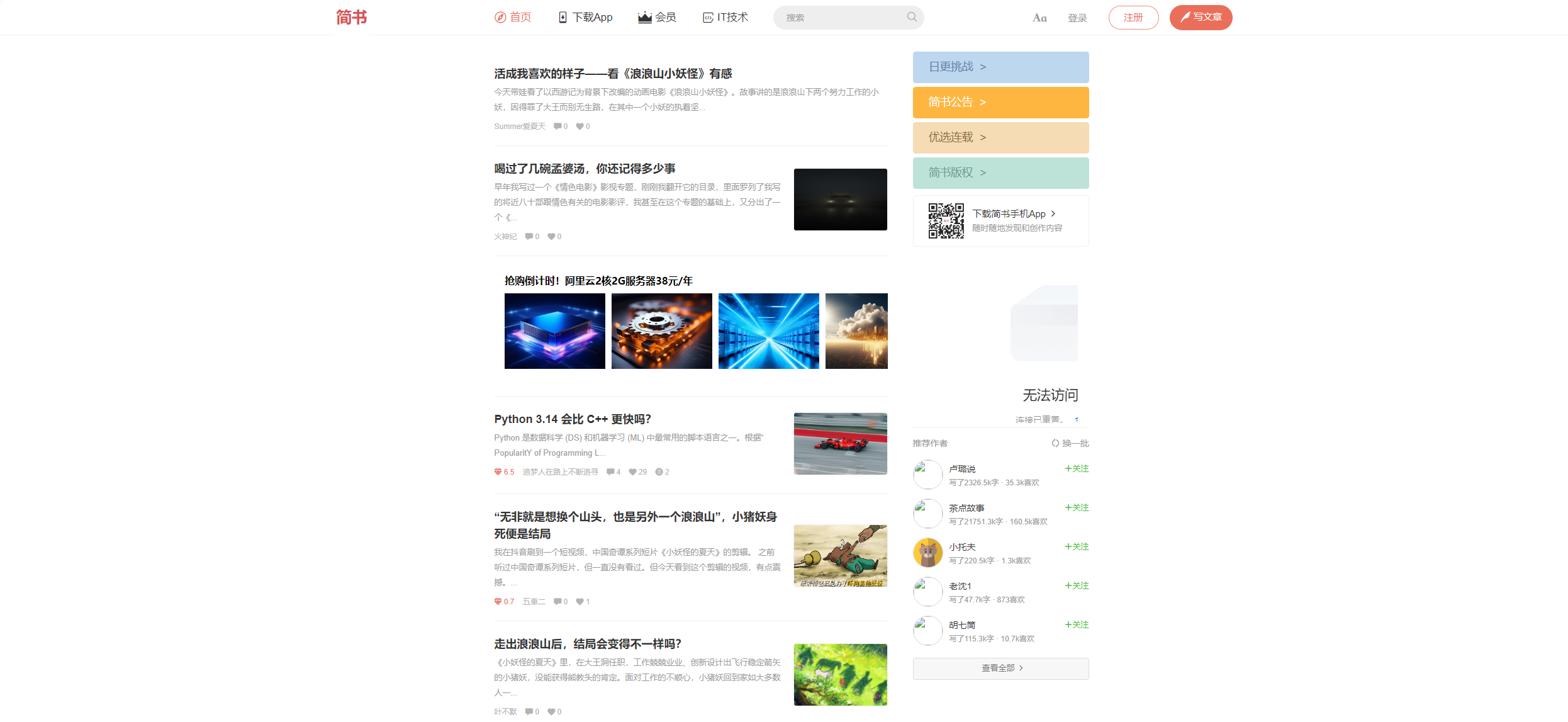
Task: Select the IT技术 code icon
Action: 707,17
